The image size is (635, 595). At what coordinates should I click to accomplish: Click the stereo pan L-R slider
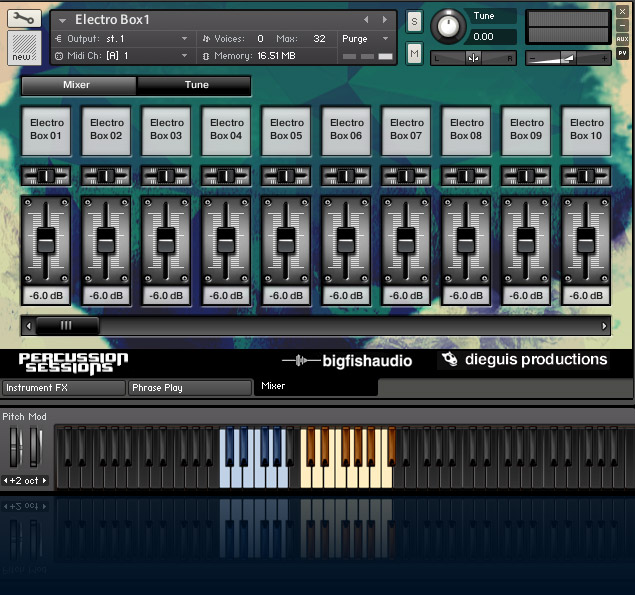pos(473,59)
